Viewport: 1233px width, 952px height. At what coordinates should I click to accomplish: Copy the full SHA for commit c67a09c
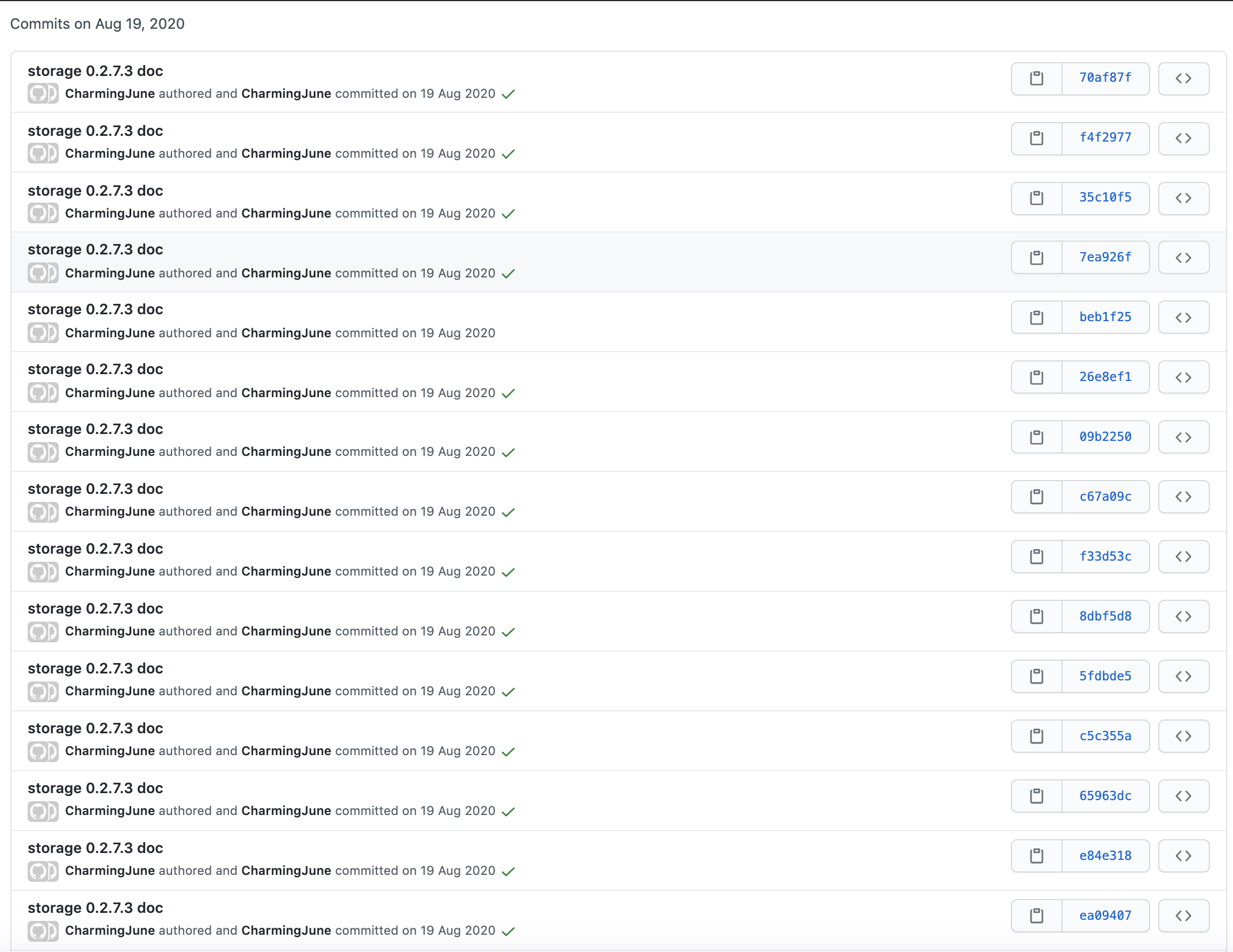click(1036, 496)
